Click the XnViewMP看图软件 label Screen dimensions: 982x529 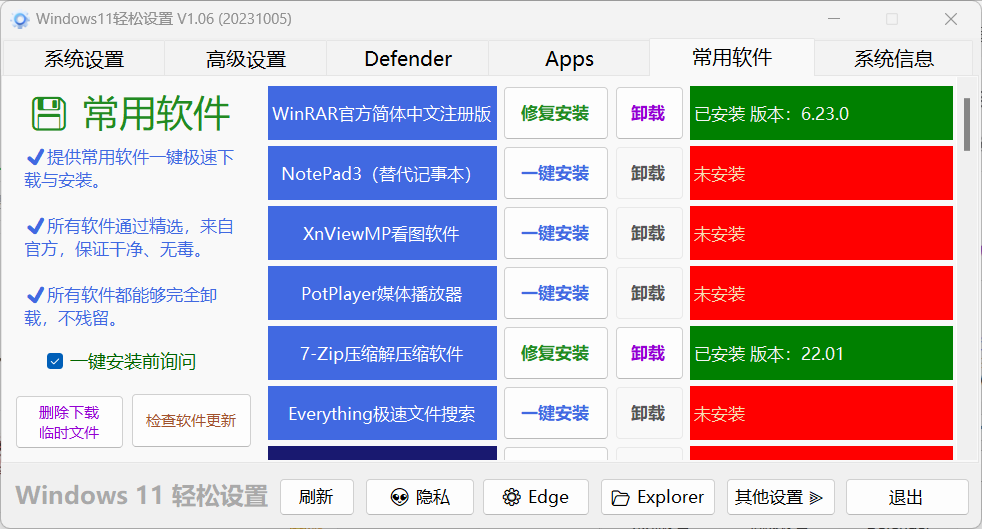tap(382, 234)
